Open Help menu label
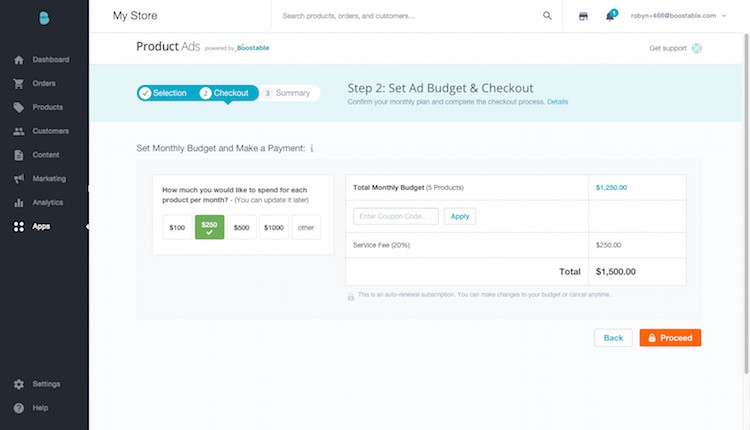Screen dimensions: 750x430 point(40,408)
